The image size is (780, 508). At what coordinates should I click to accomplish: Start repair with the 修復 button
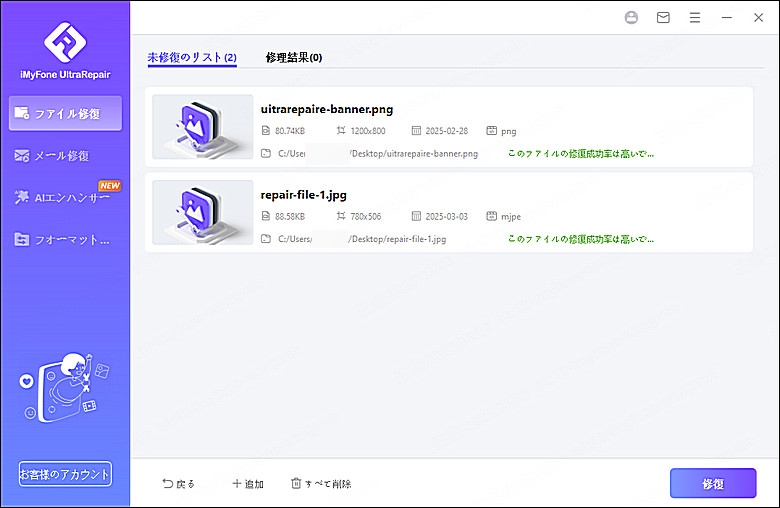pos(713,483)
